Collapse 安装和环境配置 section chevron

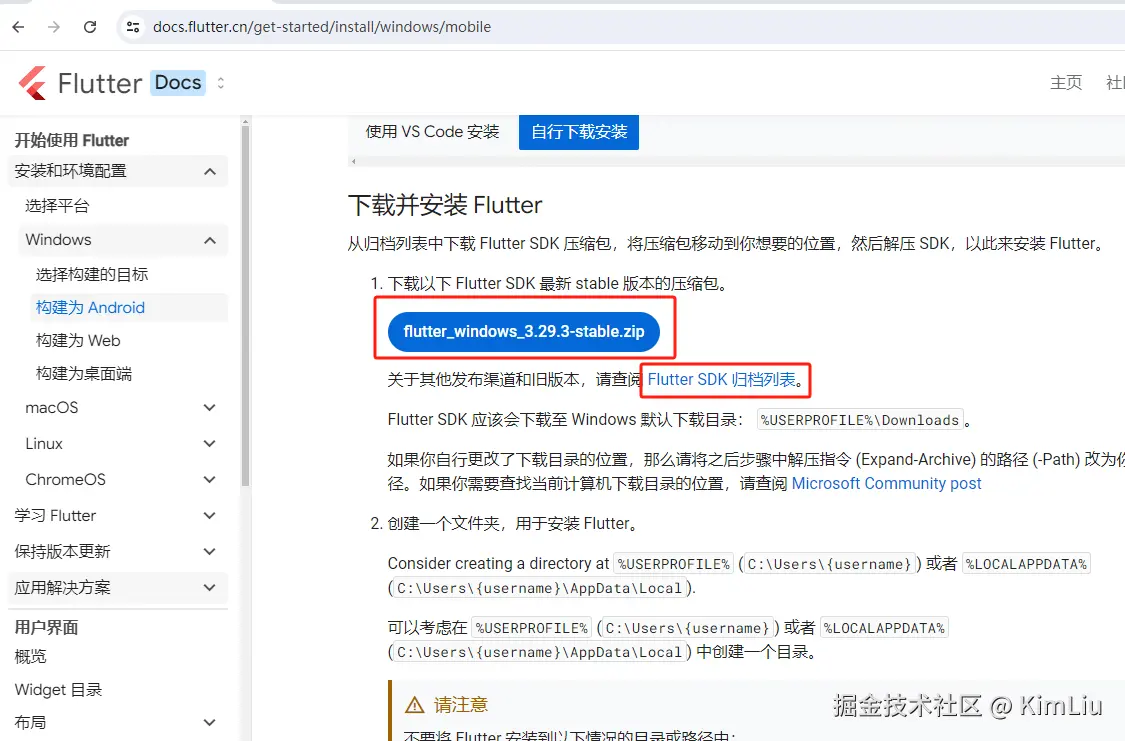point(210,171)
